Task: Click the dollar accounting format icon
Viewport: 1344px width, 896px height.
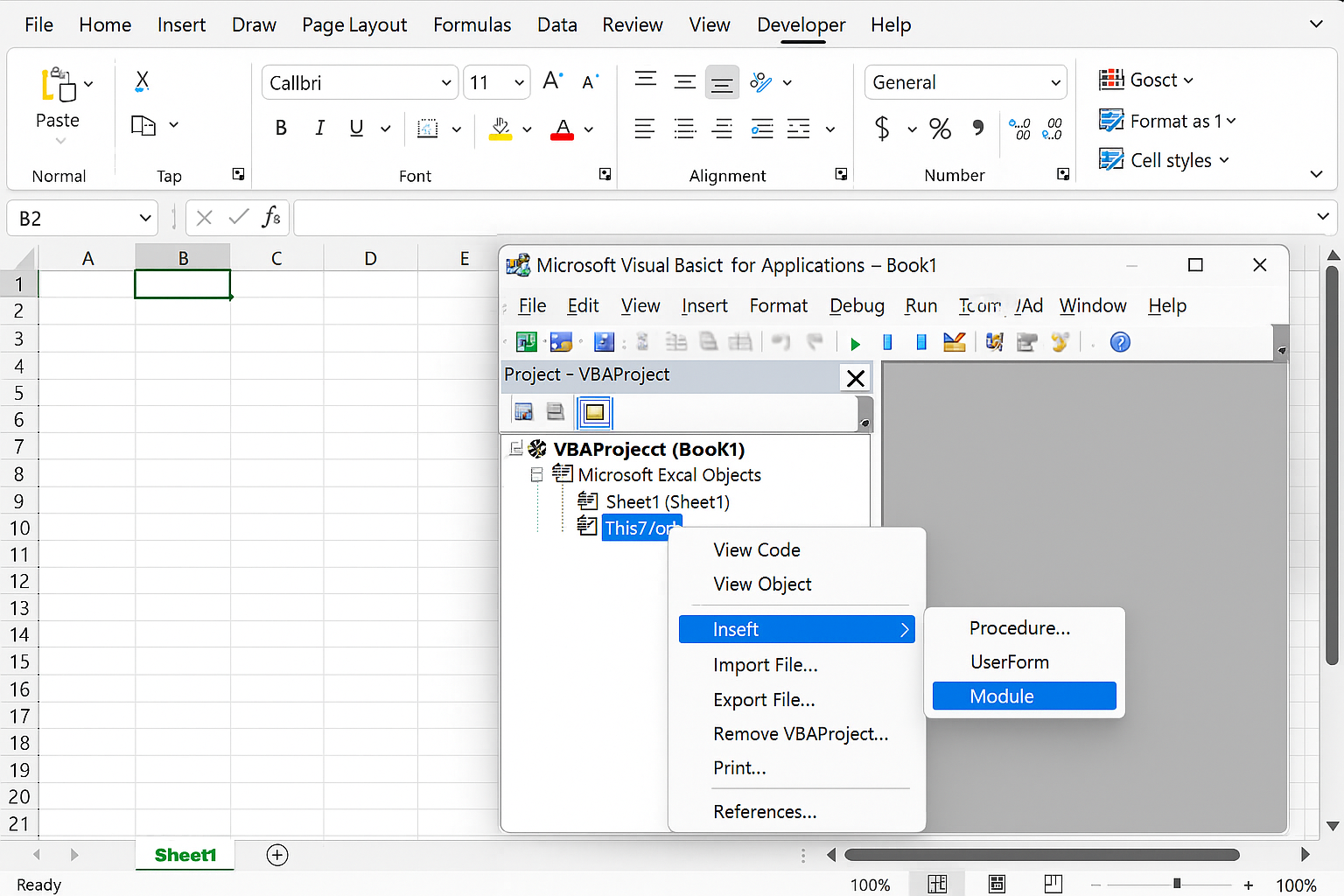Action: click(882, 129)
